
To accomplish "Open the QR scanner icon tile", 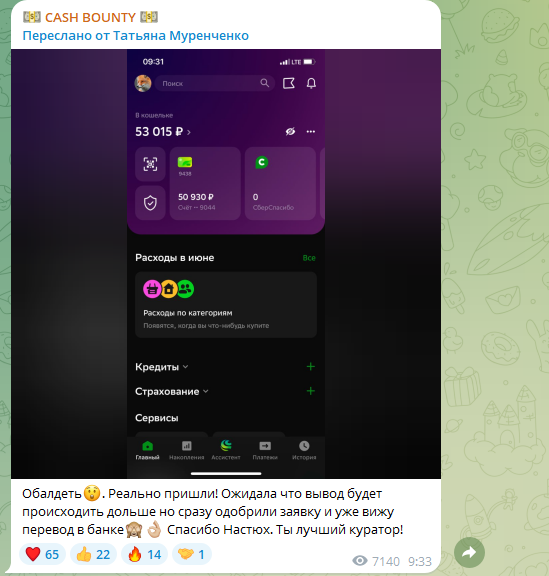I will [x=150, y=164].
